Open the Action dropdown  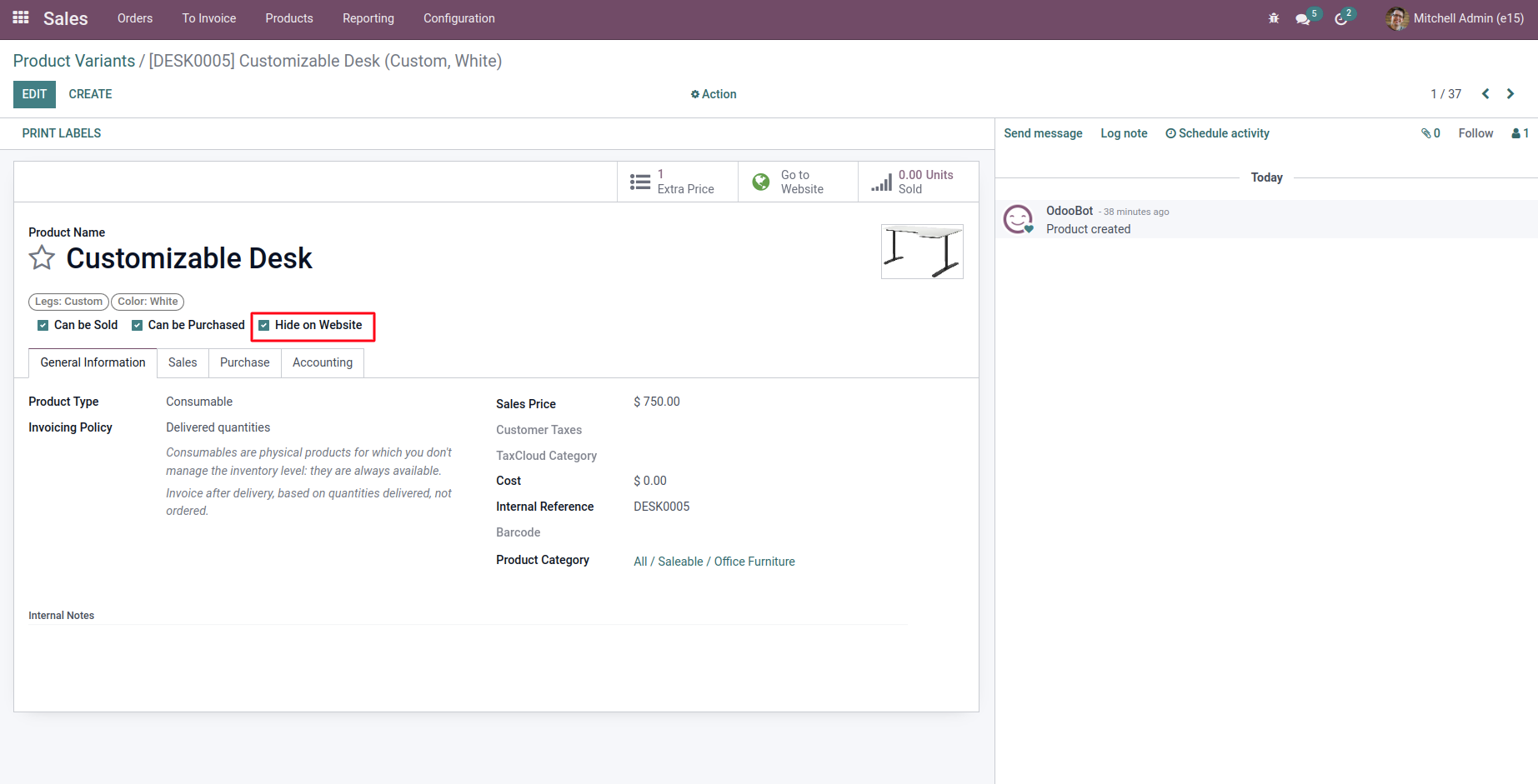(714, 94)
